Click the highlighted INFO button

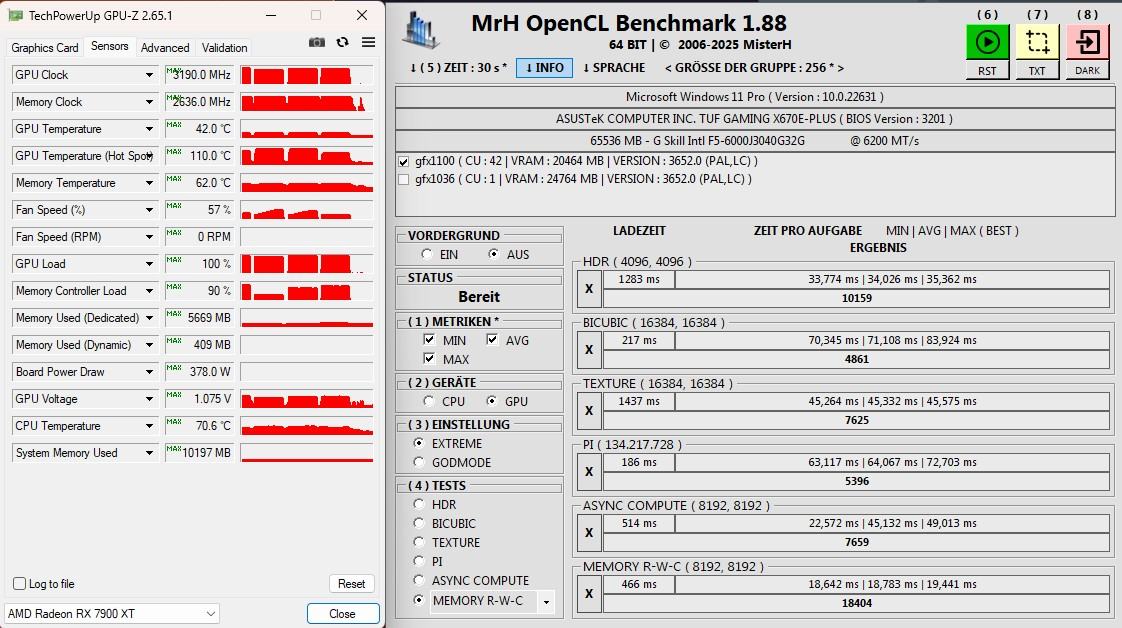[545, 68]
